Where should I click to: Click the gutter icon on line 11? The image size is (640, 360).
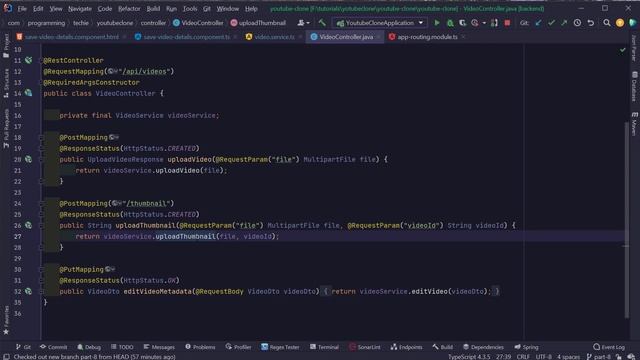pos(28,60)
